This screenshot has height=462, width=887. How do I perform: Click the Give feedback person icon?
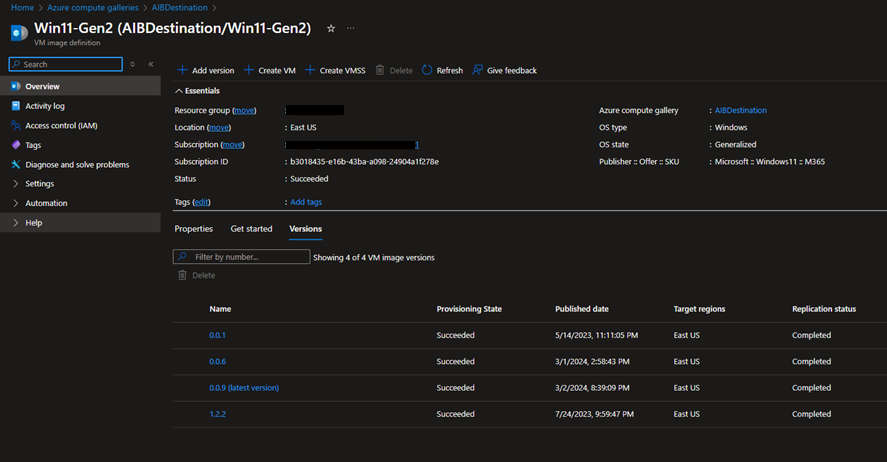click(477, 70)
